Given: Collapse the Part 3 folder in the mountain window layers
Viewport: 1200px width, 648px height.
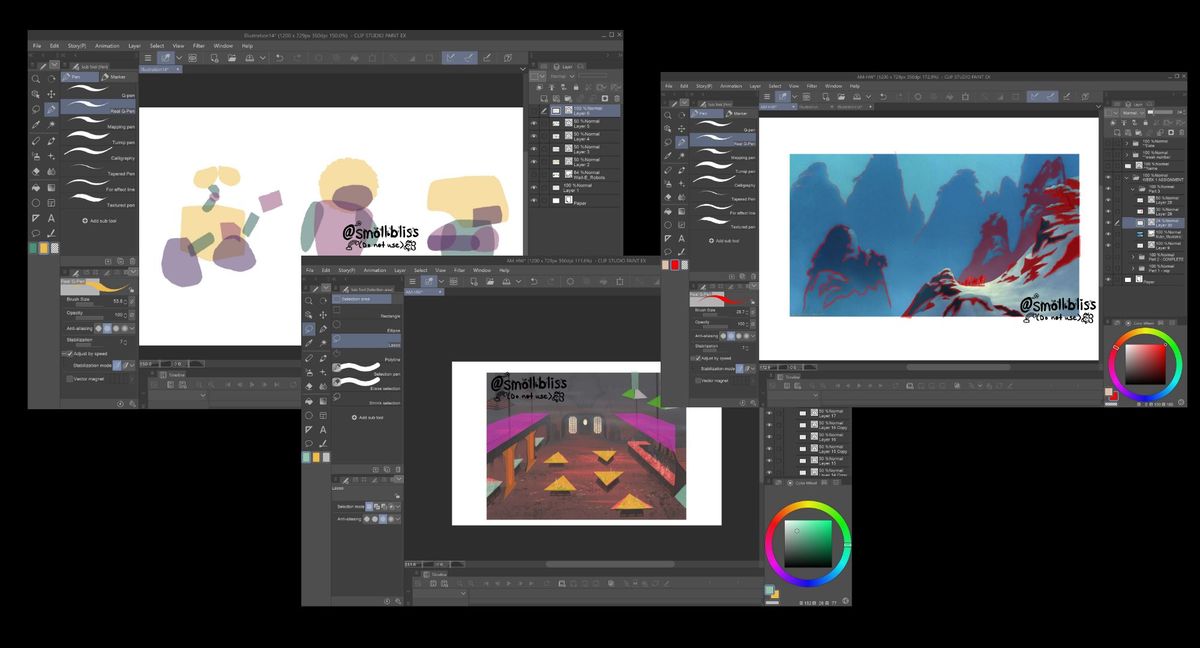Looking at the screenshot, I should 1134,187.
